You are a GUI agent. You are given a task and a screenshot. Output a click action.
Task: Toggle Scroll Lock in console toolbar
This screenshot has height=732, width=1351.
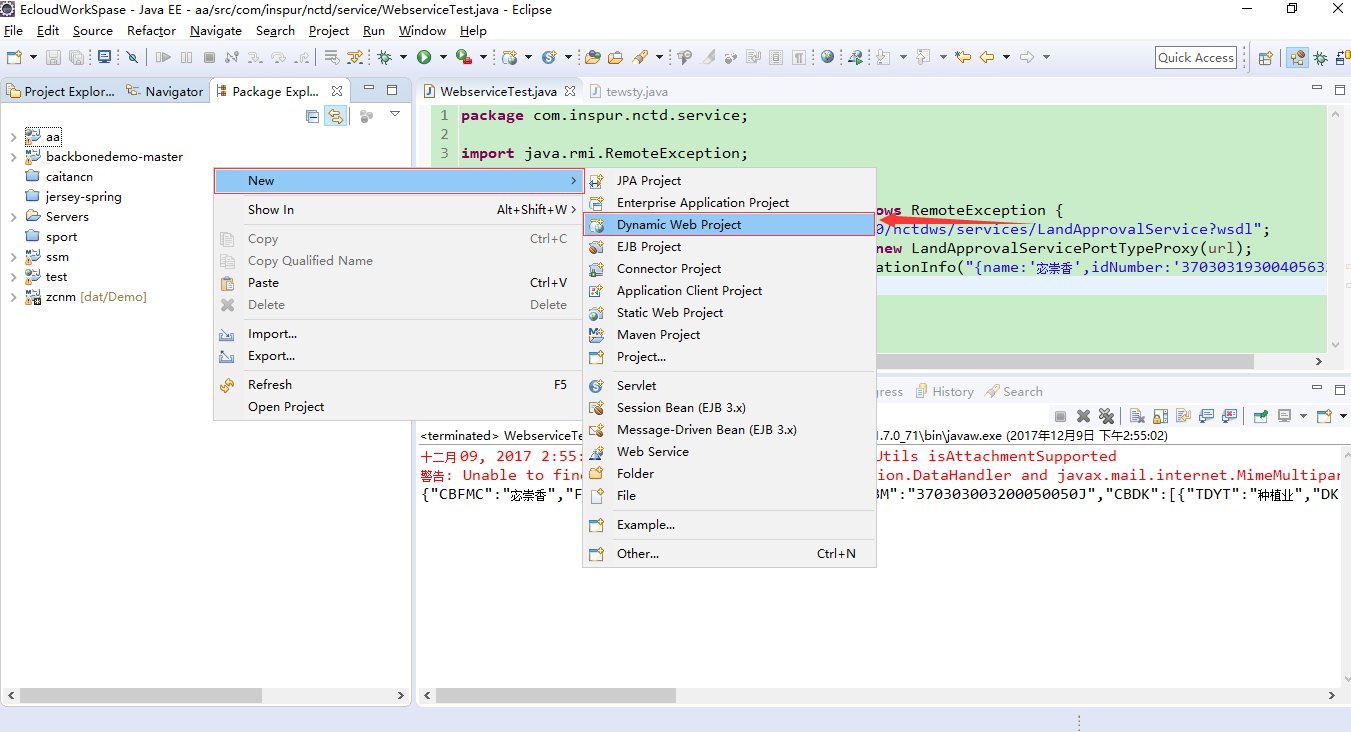click(1160, 416)
